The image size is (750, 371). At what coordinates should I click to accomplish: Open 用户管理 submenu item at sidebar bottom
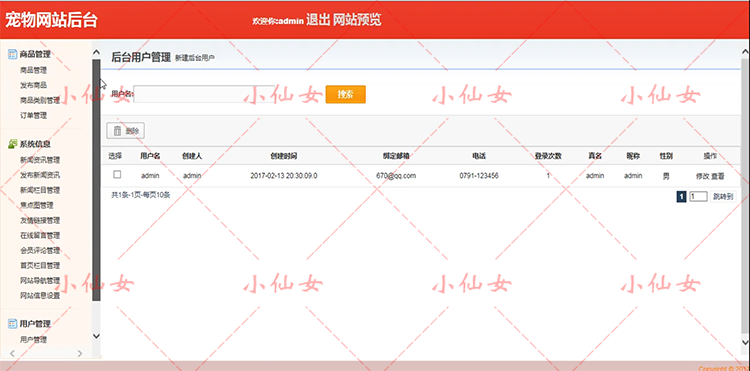point(33,340)
